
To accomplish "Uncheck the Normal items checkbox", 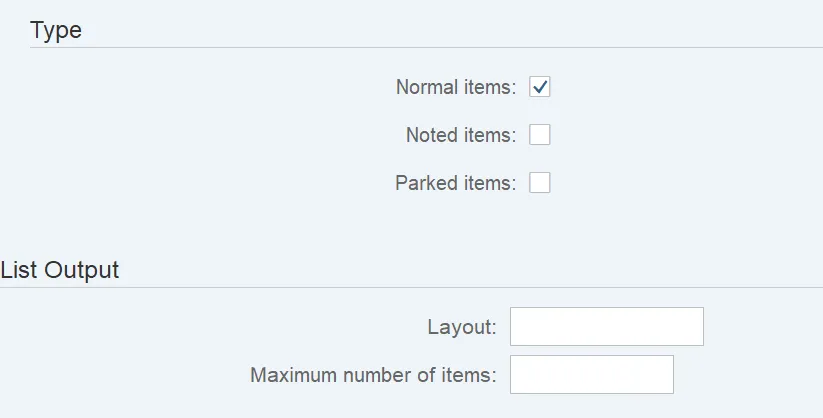I will coord(540,87).
